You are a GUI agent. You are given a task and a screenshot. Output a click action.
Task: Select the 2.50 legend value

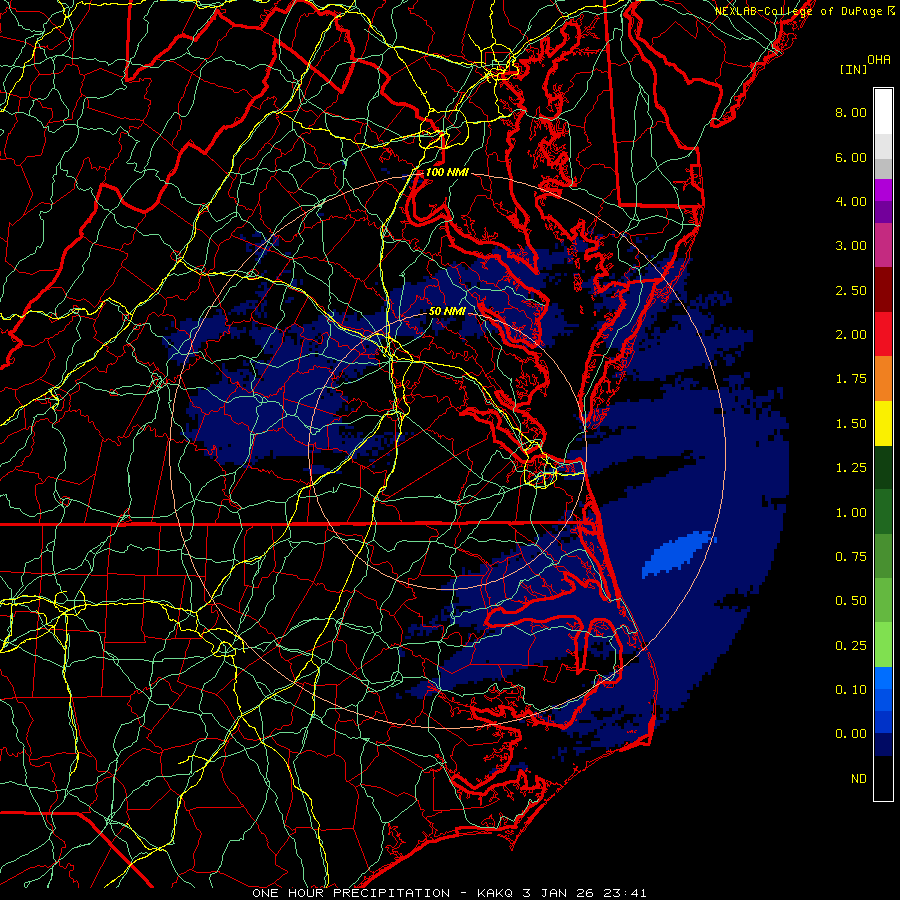click(851, 290)
